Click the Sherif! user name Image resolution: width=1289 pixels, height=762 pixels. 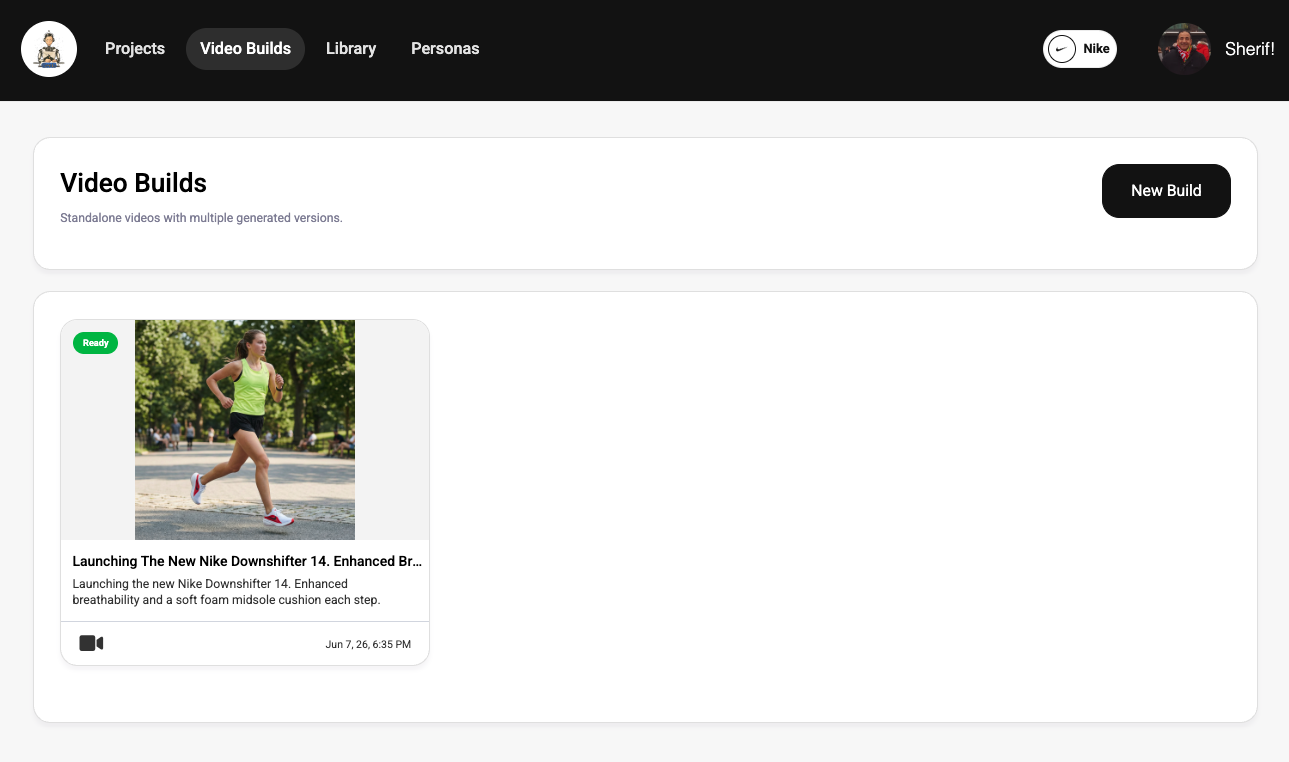(1249, 49)
